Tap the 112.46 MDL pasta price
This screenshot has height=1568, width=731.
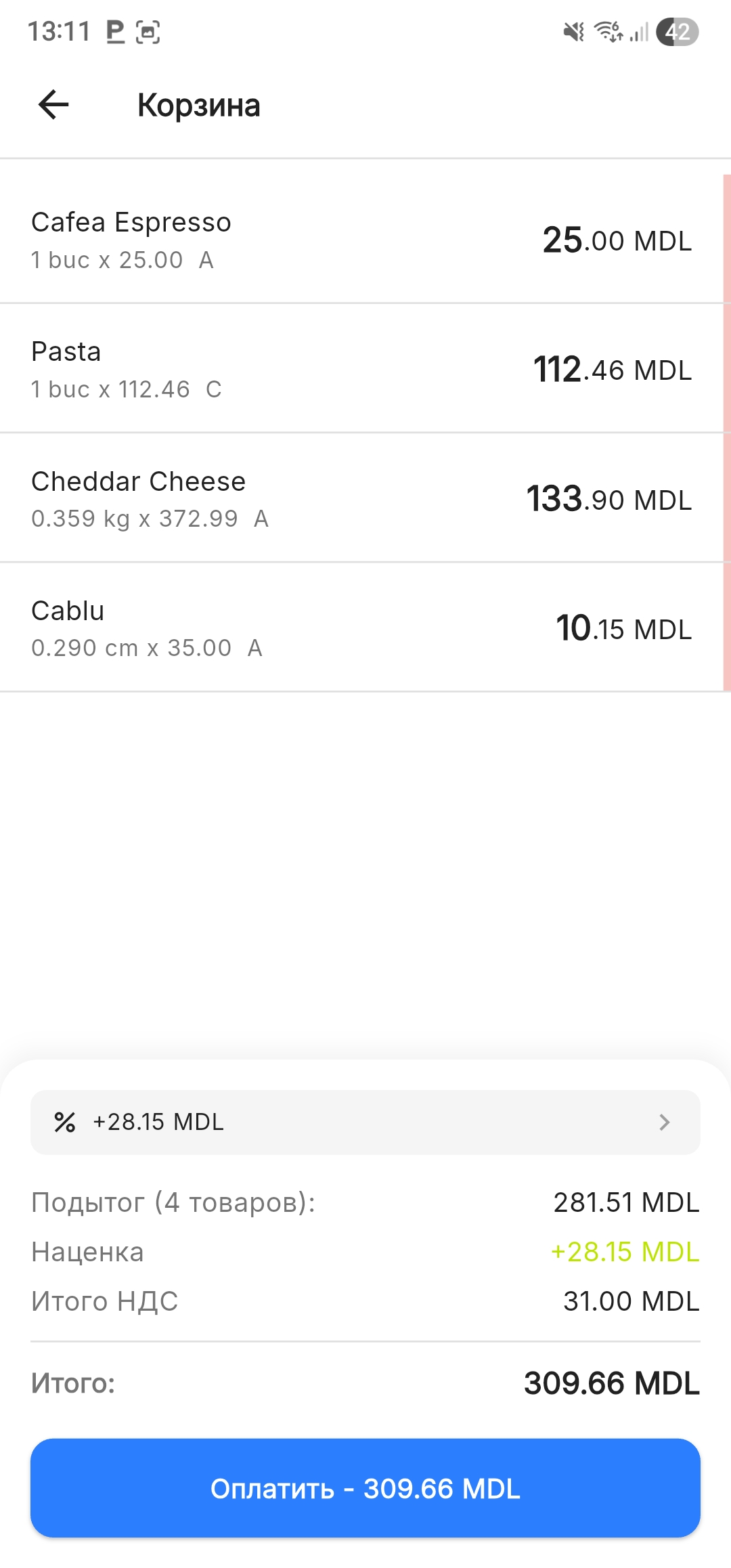click(613, 370)
